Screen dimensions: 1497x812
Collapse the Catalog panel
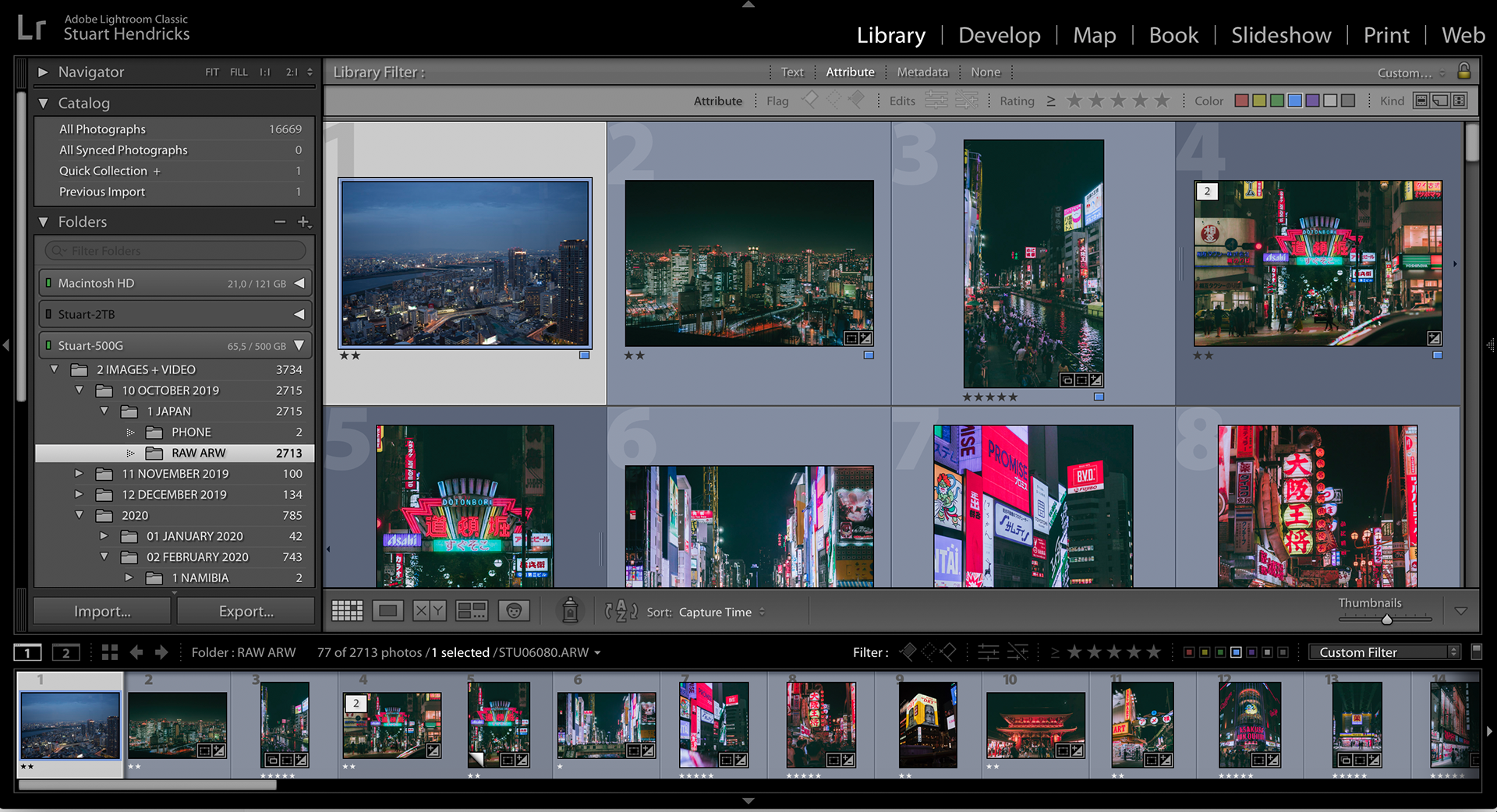coord(43,103)
